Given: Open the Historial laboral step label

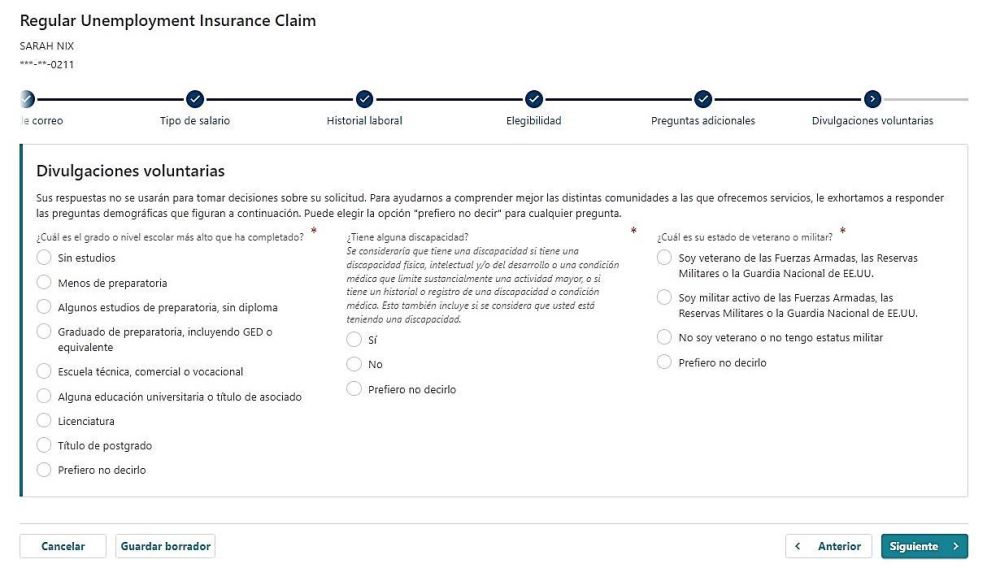Looking at the screenshot, I should click(364, 121).
